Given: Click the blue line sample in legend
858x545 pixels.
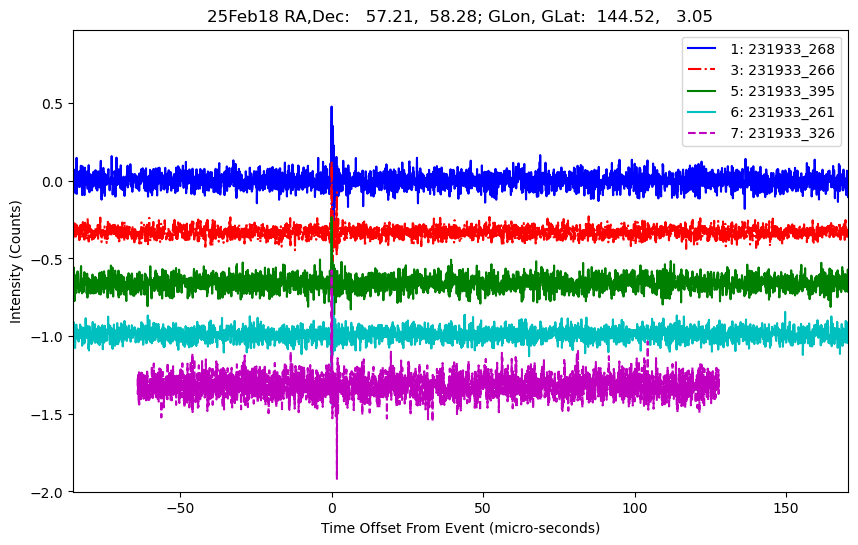Looking at the screenshot, I should pos(702,49).
